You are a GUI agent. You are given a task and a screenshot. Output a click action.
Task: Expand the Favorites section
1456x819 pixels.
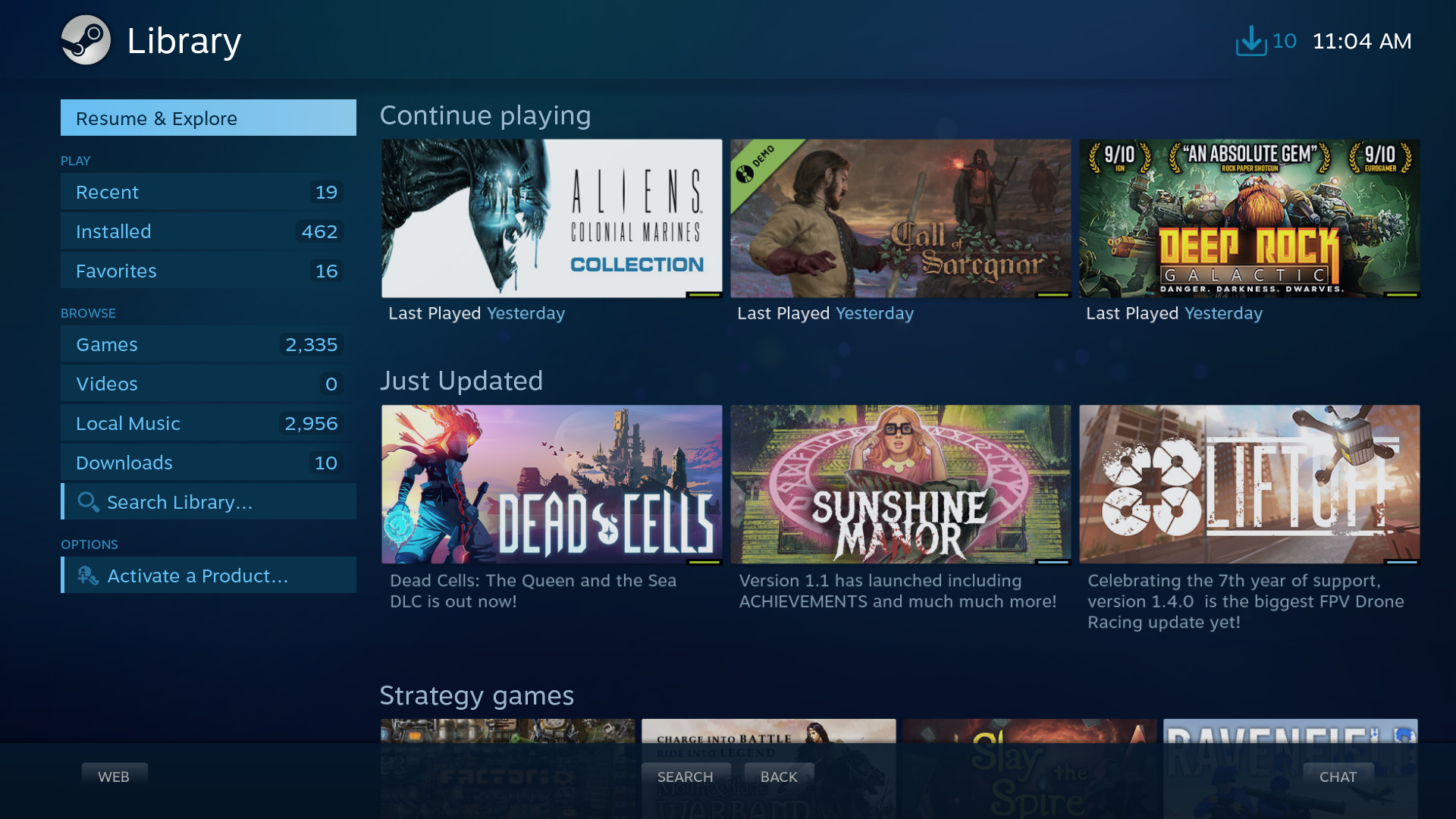point(115,270)
